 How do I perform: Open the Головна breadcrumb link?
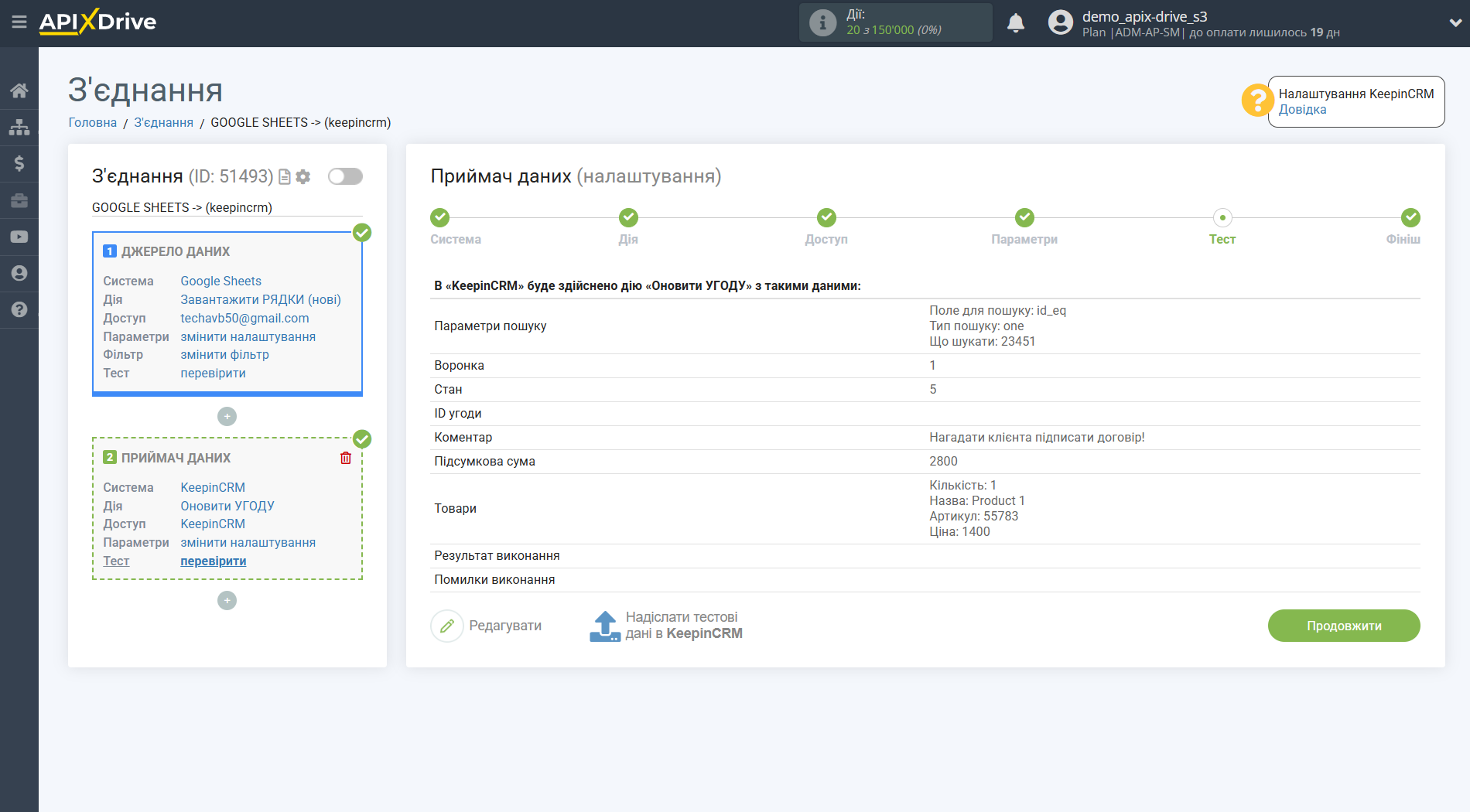click(x=93, y=122)
